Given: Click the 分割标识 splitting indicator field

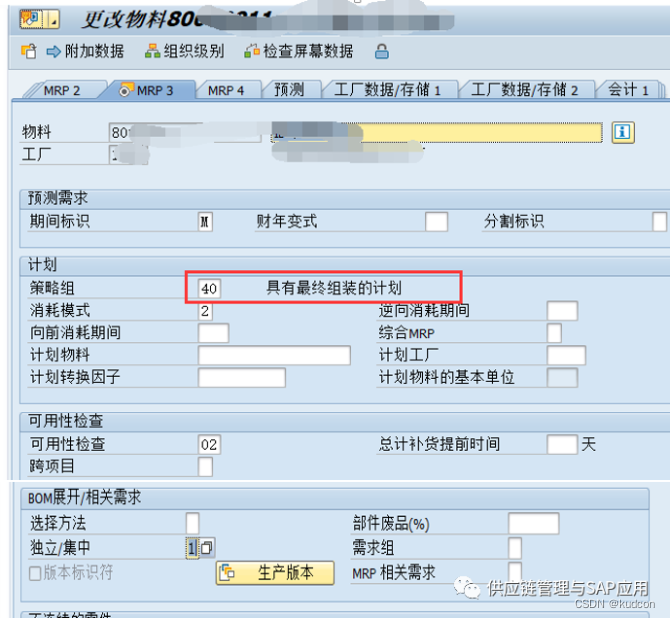Looking at the screenshot, I should coord(659,222).
